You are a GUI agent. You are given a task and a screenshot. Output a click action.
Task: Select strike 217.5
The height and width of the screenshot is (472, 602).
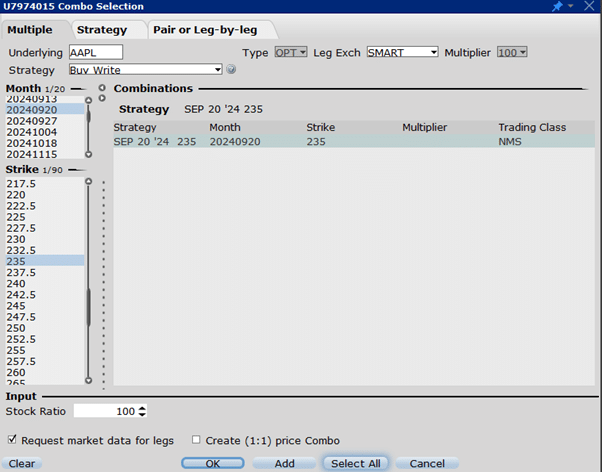coord(45,184)
